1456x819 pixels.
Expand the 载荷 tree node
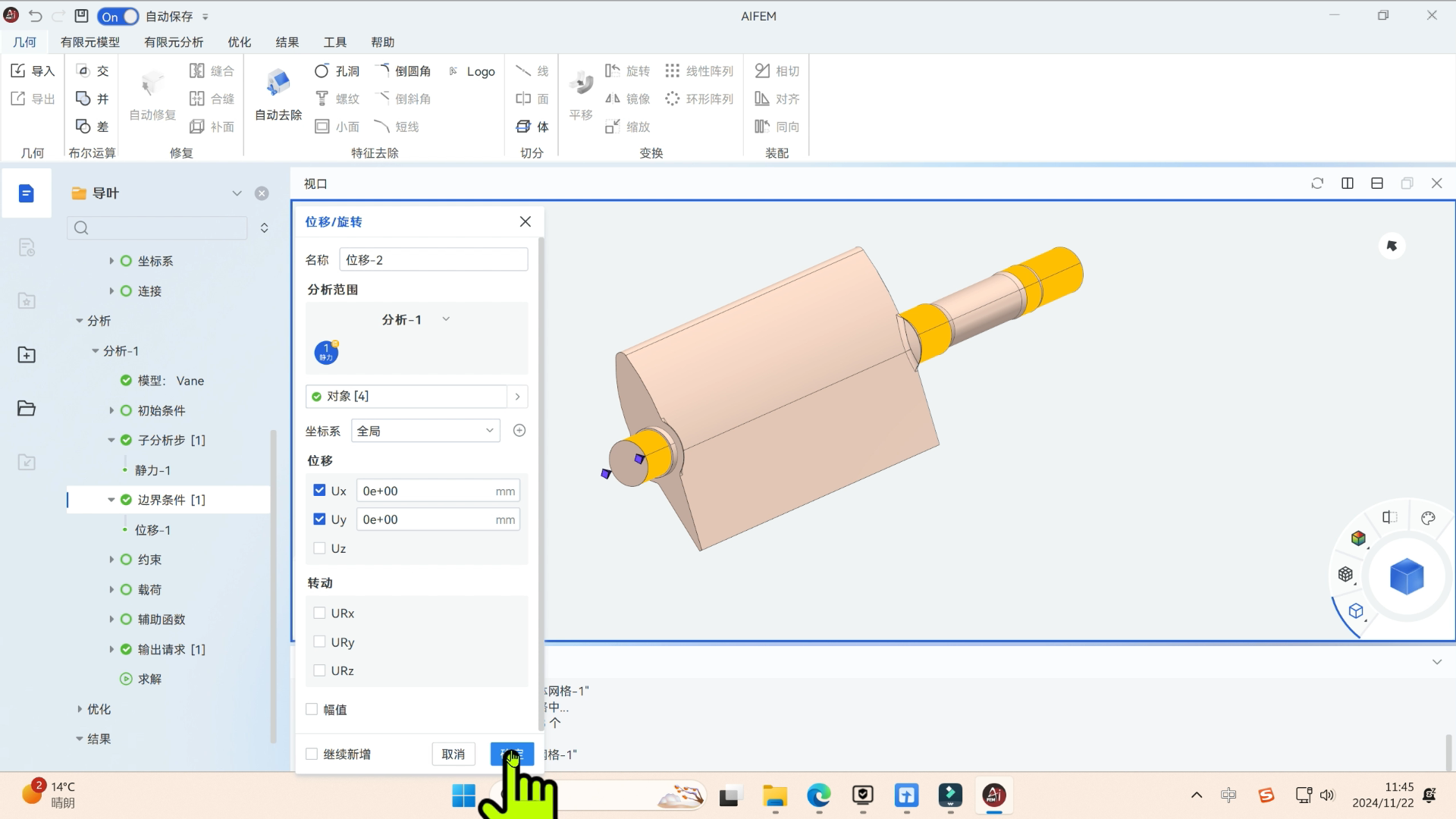pyautogui.click(x=111, y=589)
